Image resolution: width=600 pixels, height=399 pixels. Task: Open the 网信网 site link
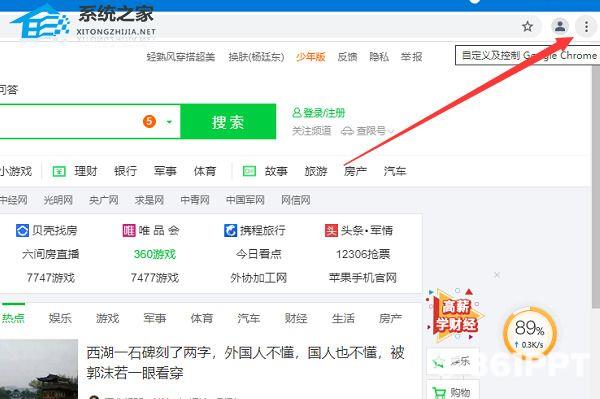pos(295,200)
